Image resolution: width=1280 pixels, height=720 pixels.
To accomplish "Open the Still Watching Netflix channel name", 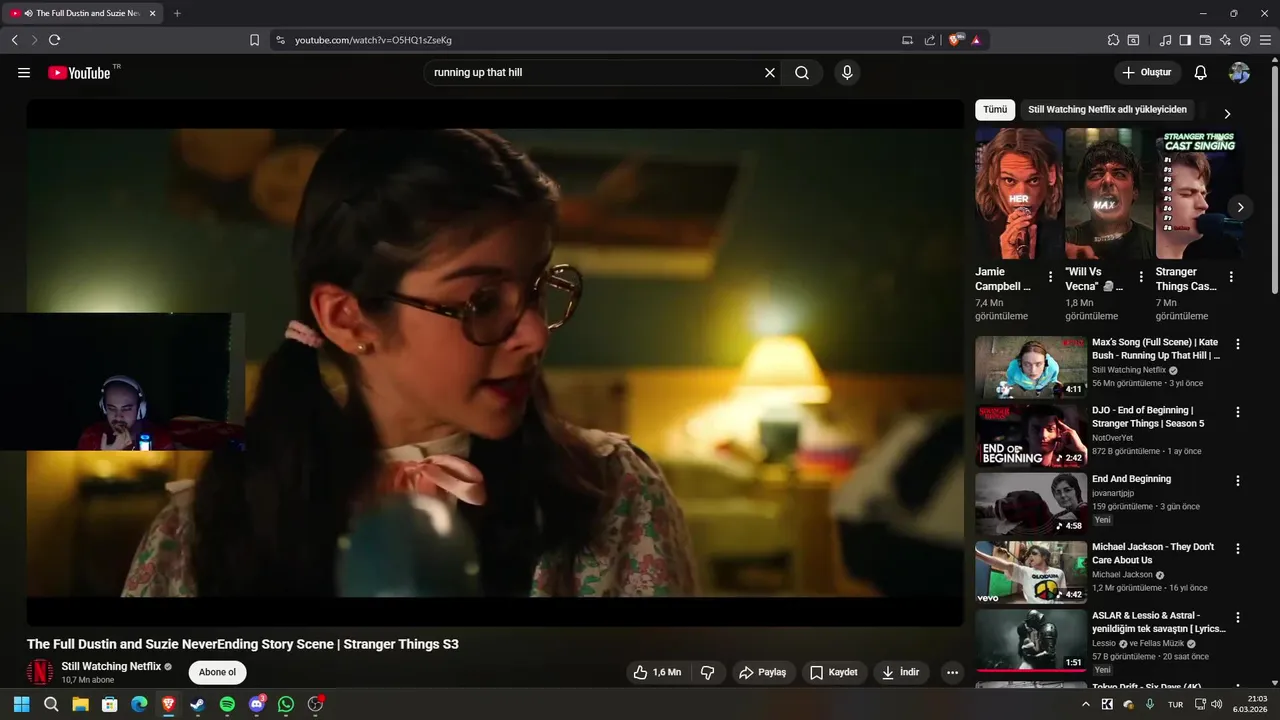I will 111,666.
